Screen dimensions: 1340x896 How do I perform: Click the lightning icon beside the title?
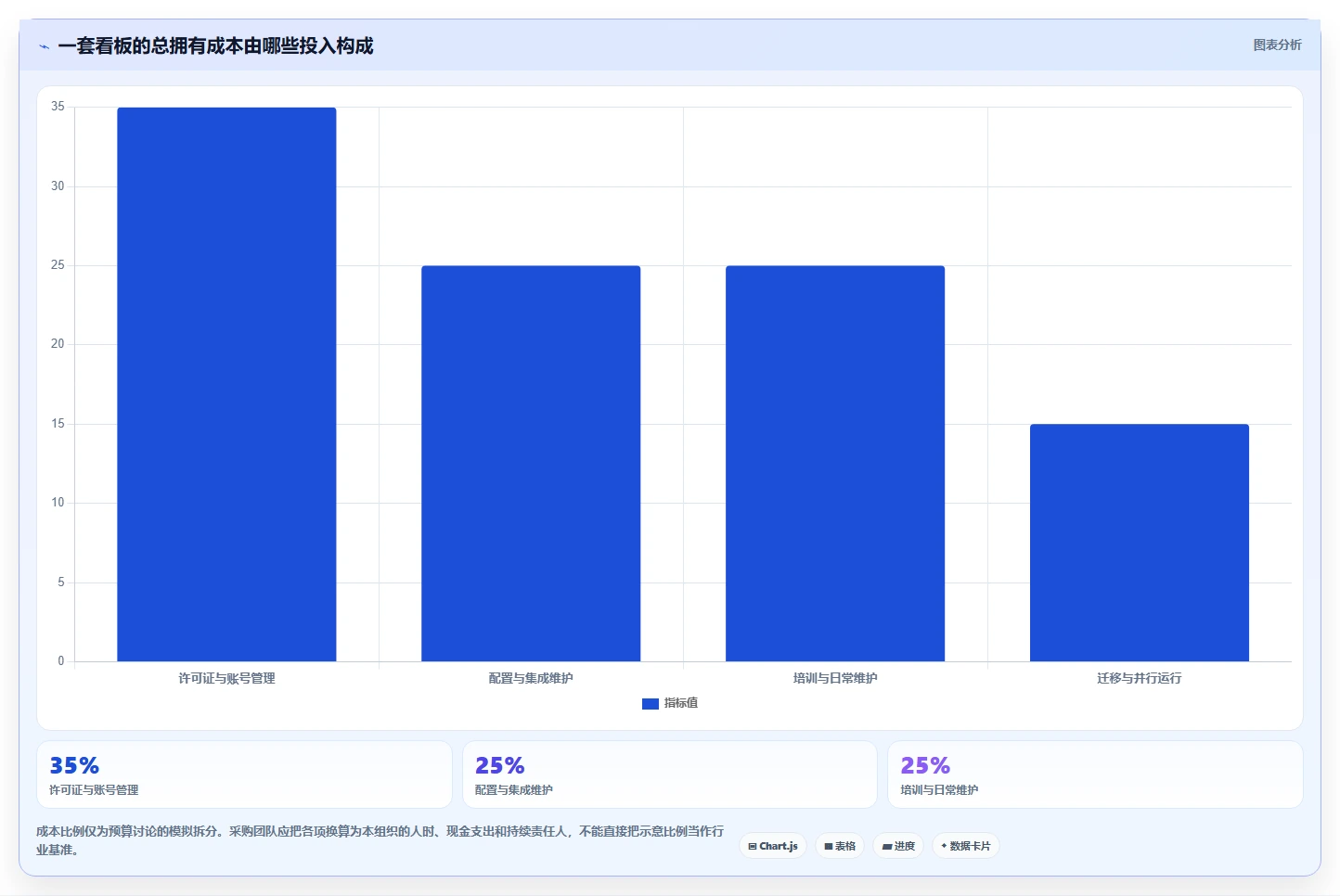click(44, 46)
